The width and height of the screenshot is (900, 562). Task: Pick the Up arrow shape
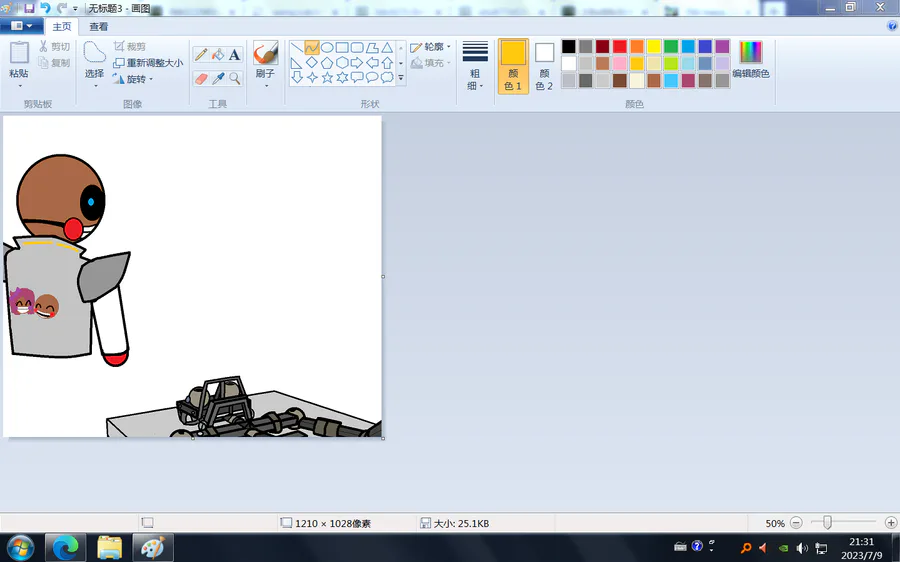(387, 63)
